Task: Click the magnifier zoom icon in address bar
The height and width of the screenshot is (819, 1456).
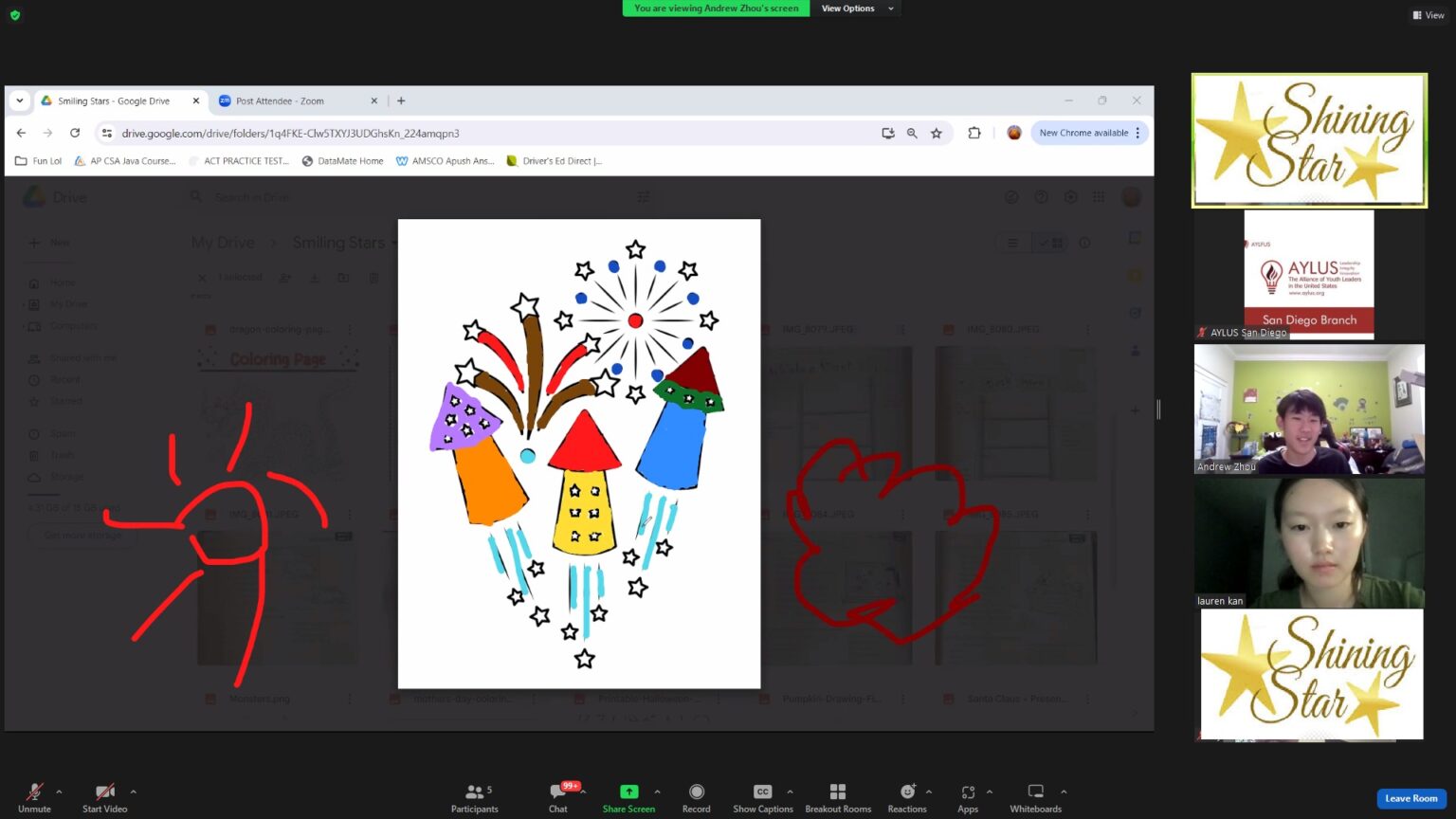Action: (x=912, y=133)
